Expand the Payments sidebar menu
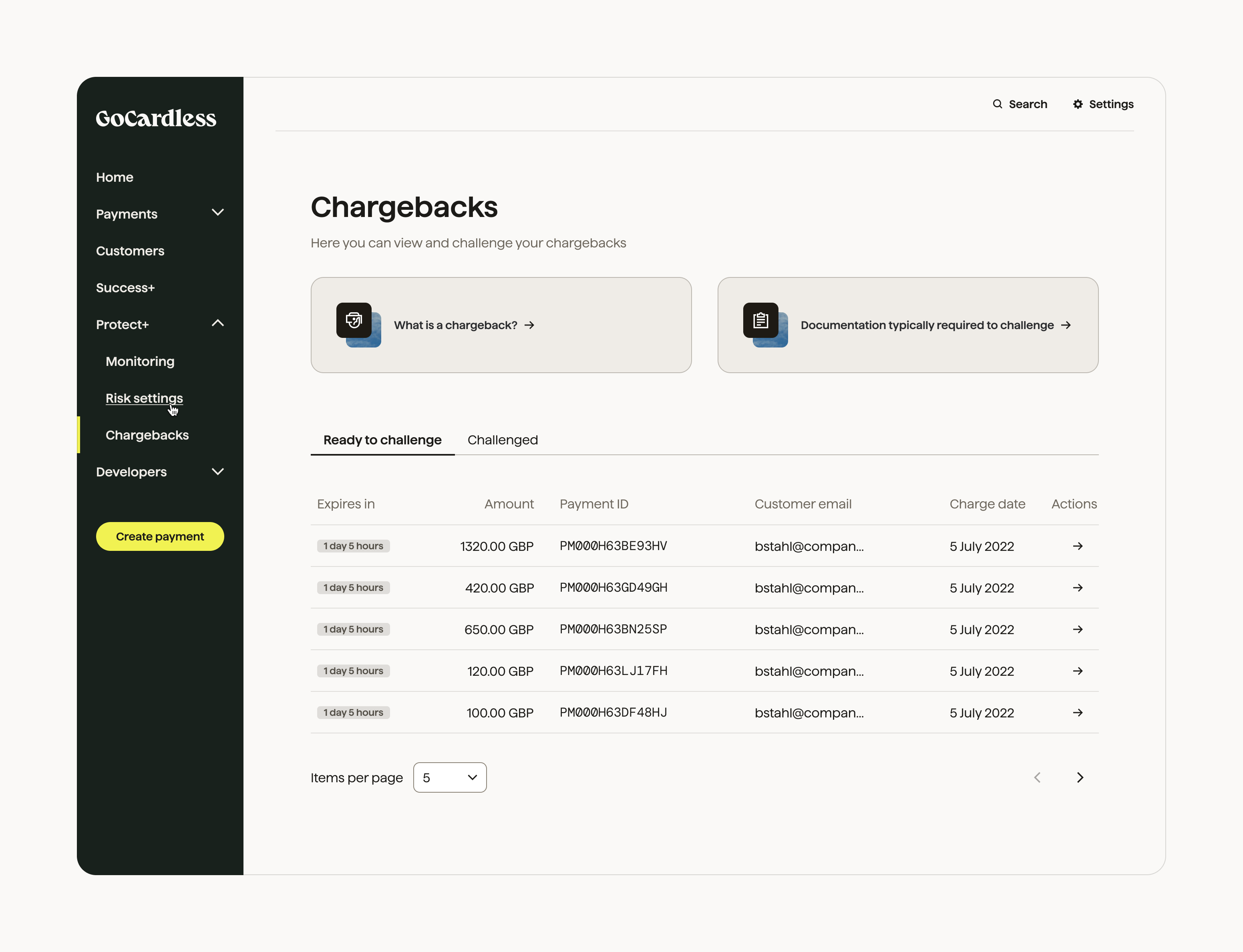 click(x=218, y=213)
